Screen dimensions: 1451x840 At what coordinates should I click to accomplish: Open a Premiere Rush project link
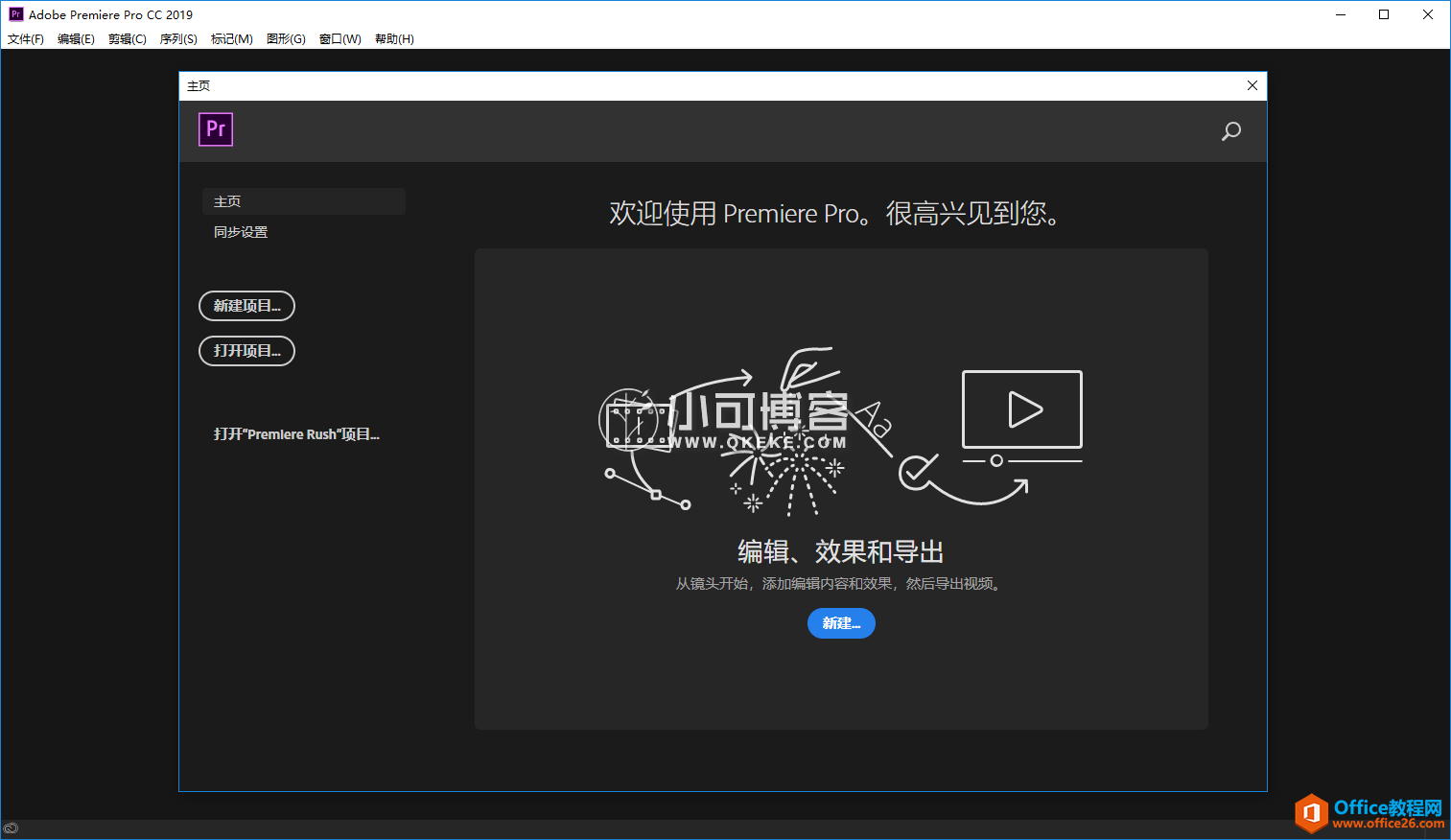click(x=296, y=434)
